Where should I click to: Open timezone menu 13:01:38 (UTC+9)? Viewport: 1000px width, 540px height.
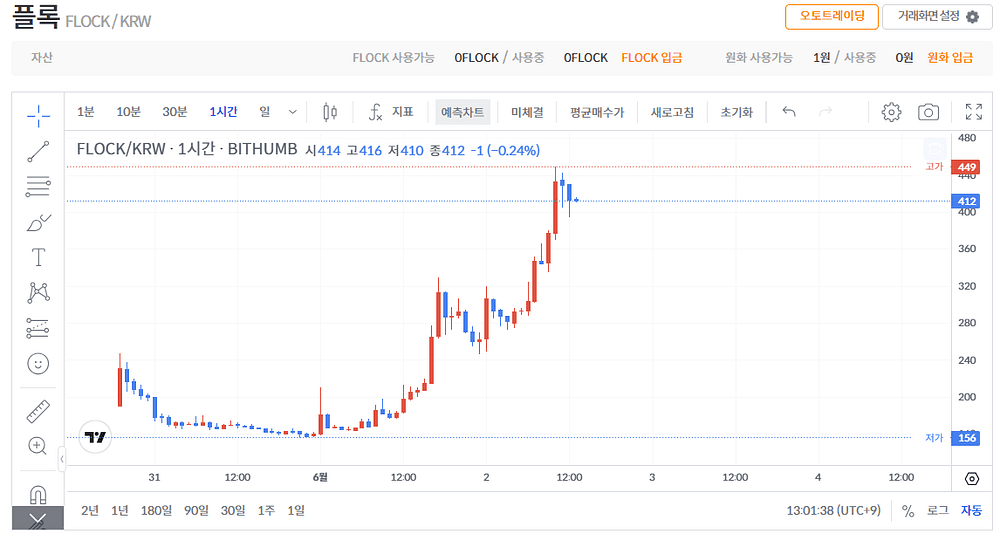pyautogui.click(x=834, y=511)
